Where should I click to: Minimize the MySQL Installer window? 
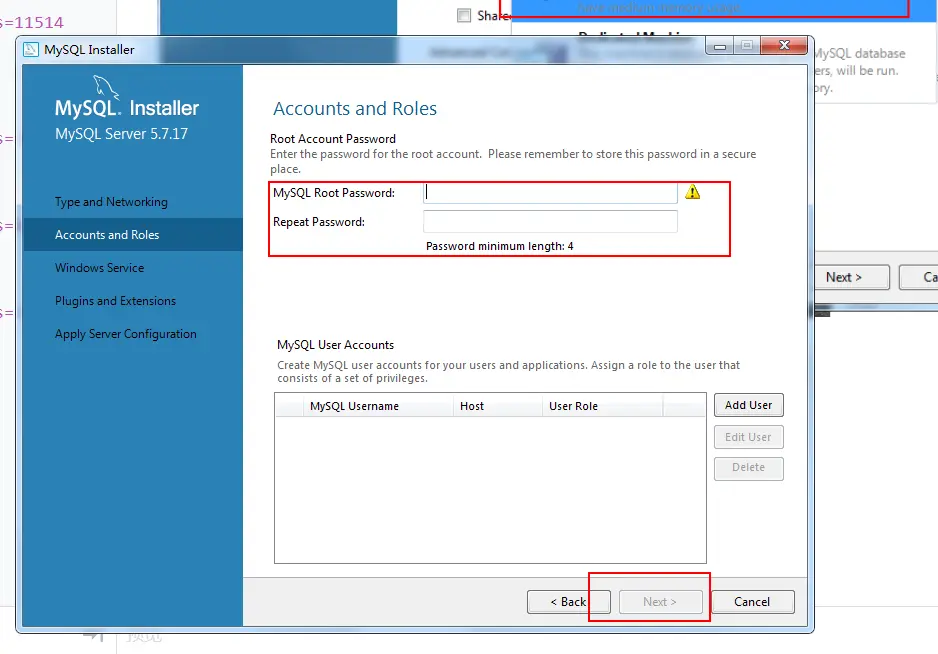coord(720,45)
